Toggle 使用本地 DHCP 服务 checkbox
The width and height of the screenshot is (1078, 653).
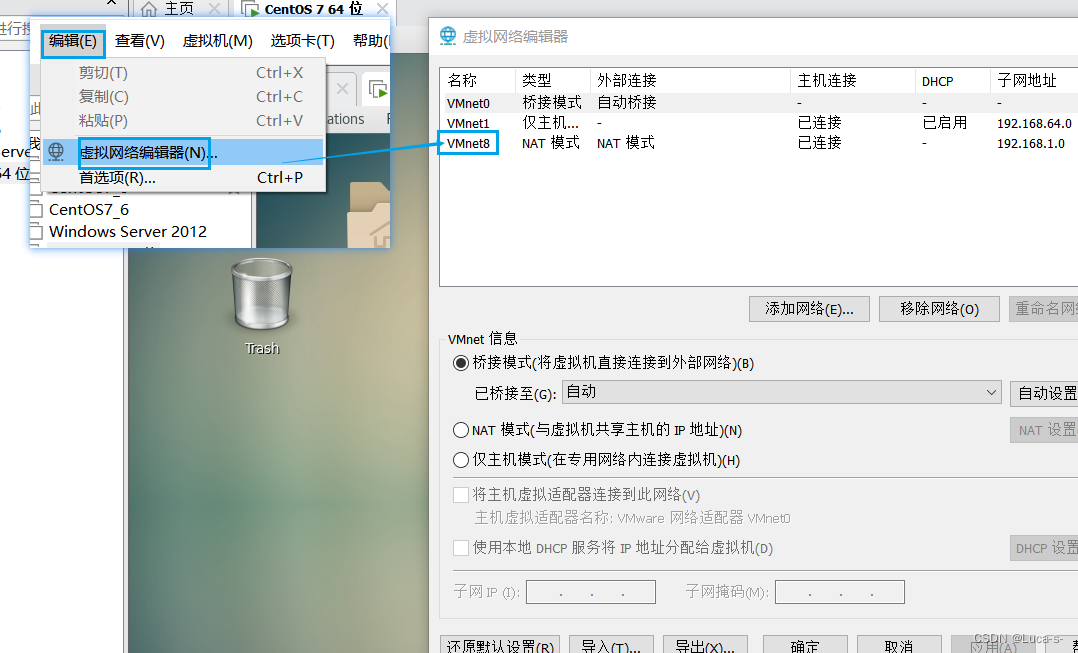click(461, 548)
